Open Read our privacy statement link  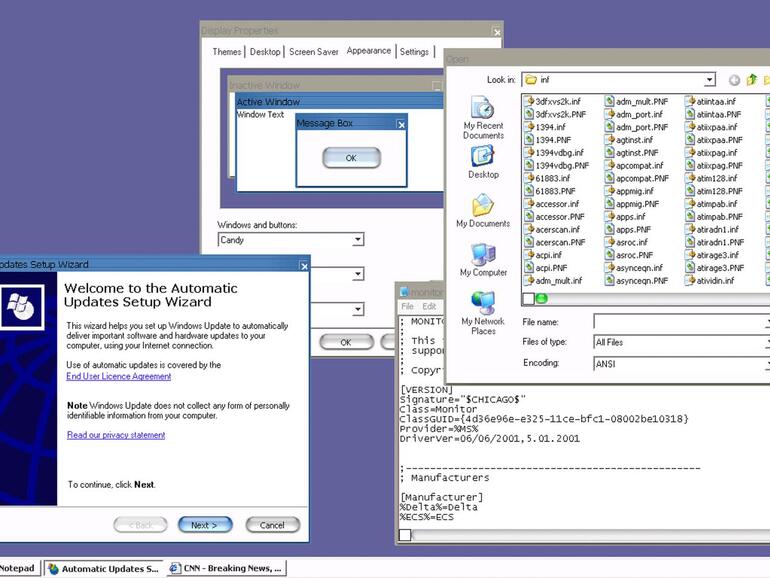(116, 435)
